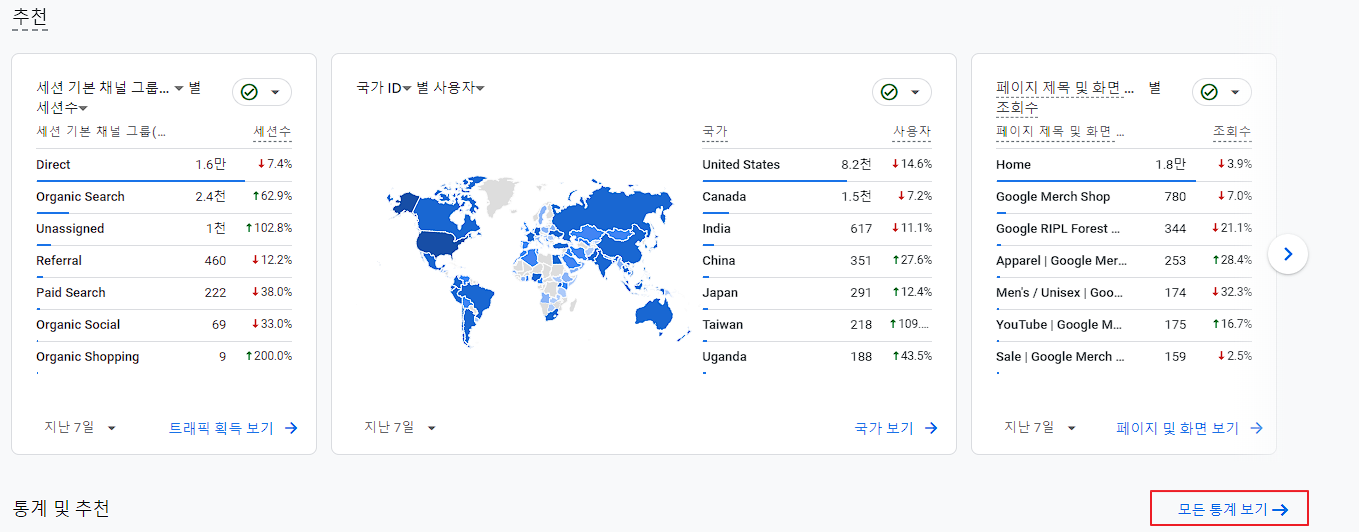Screen dimensions: 1359x532
Task: Click the 사용자 column header
Action: point(912,131)
